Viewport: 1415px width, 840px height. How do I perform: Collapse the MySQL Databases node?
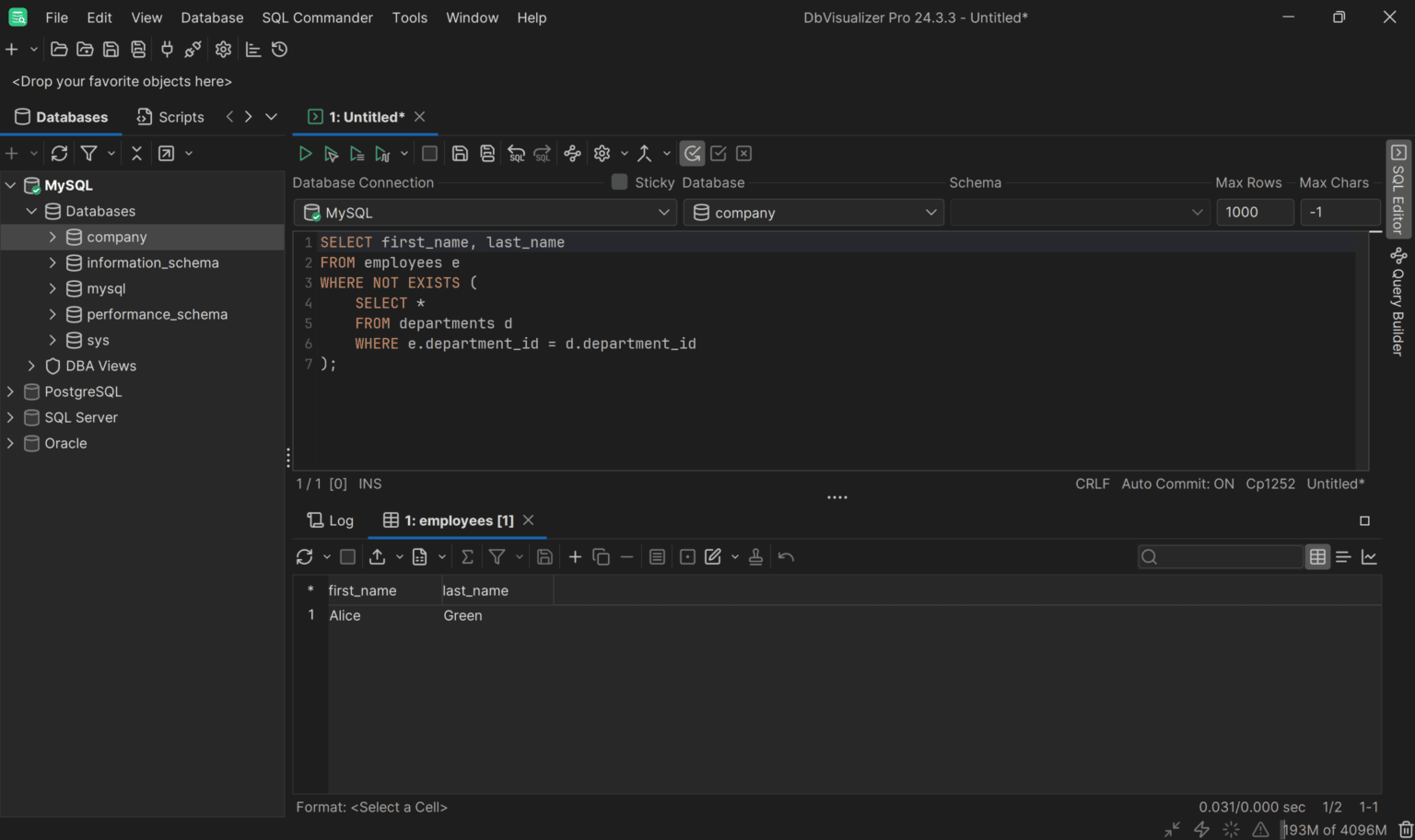(31, 211)
